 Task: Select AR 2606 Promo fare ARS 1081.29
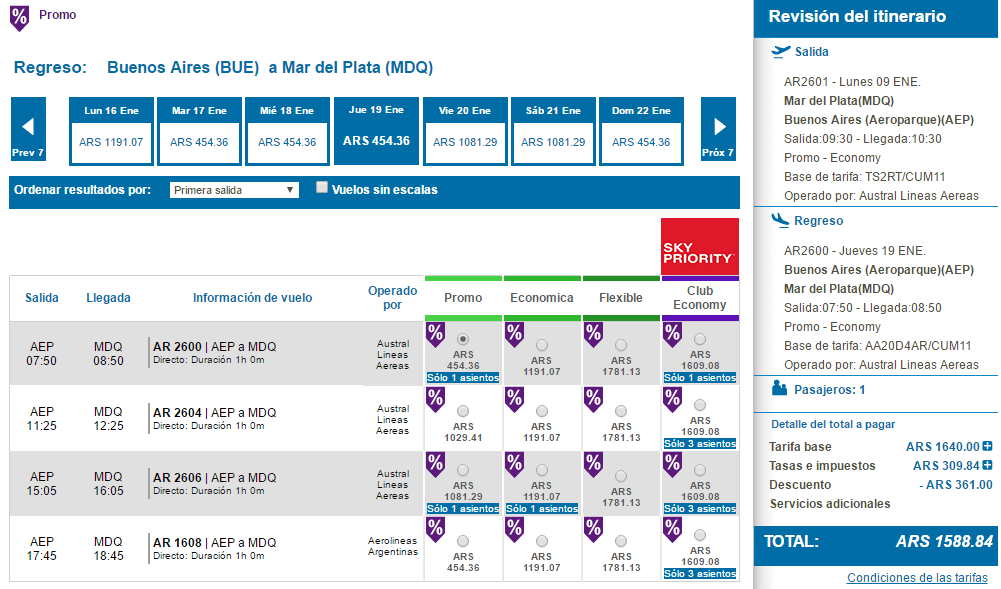pyautogui.click(x=463, y=470)
